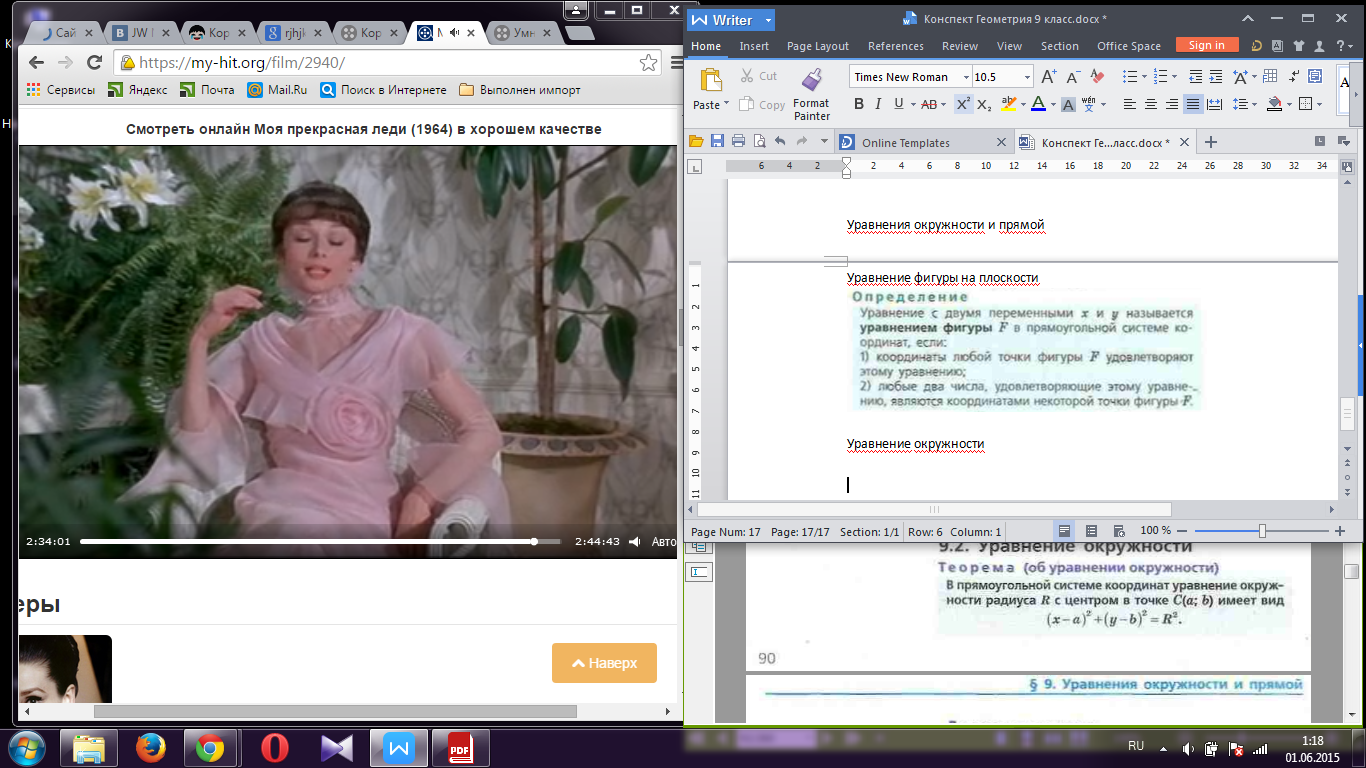Open numbered list dropdown arrow
This screenshot has height=768, width=1366.
pyautogui.click(x=1174, y=77)
